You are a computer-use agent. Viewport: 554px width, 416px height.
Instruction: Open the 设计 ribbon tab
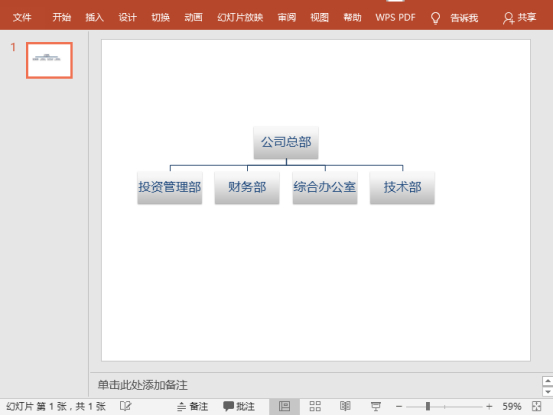pos(127,17)
